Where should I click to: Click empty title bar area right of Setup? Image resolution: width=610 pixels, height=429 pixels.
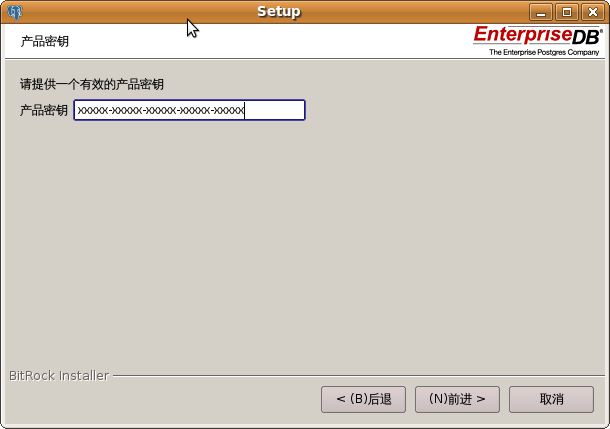pos(412,12)
